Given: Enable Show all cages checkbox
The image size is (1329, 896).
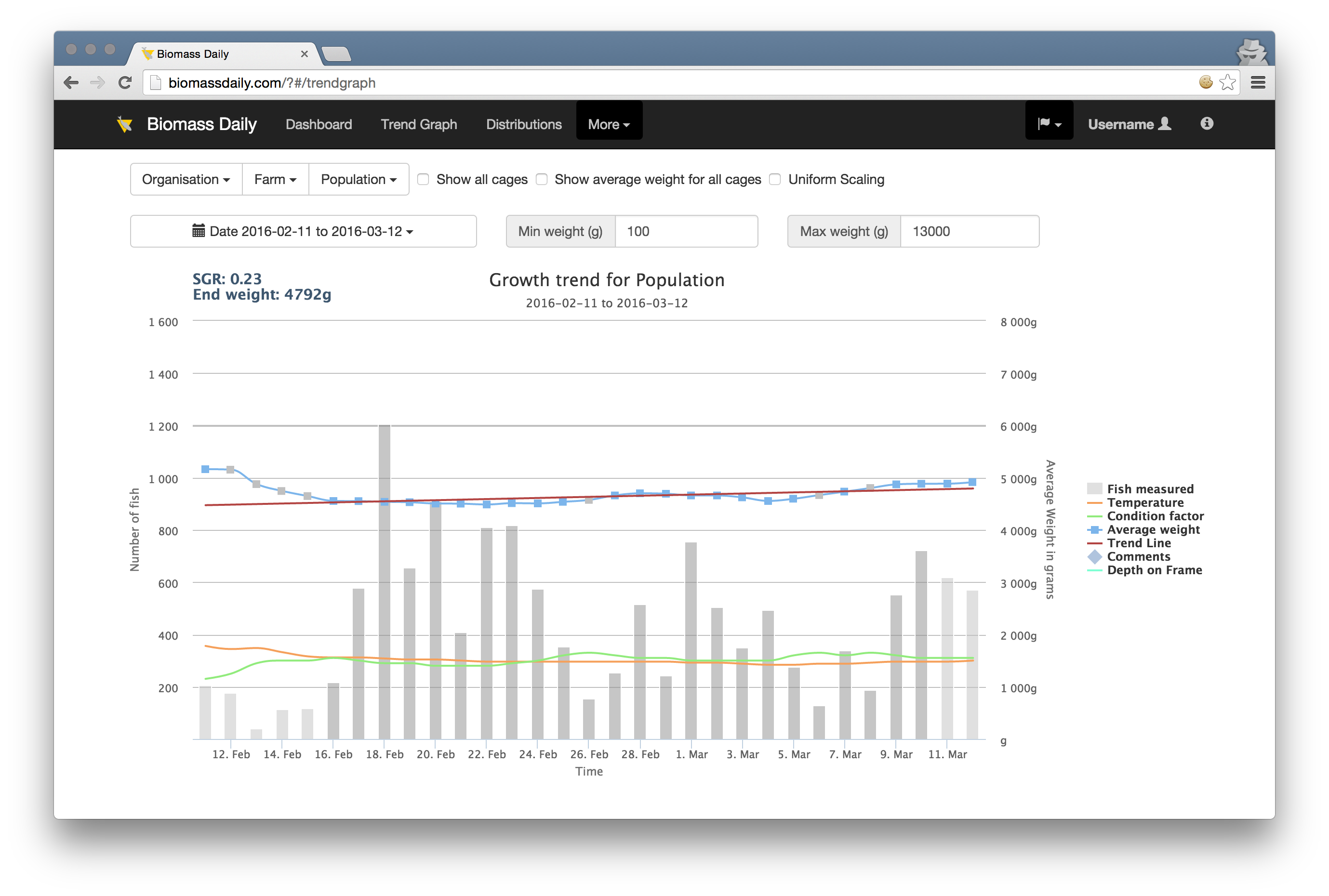Looking at the screenshot, I should tap(423, 179).
